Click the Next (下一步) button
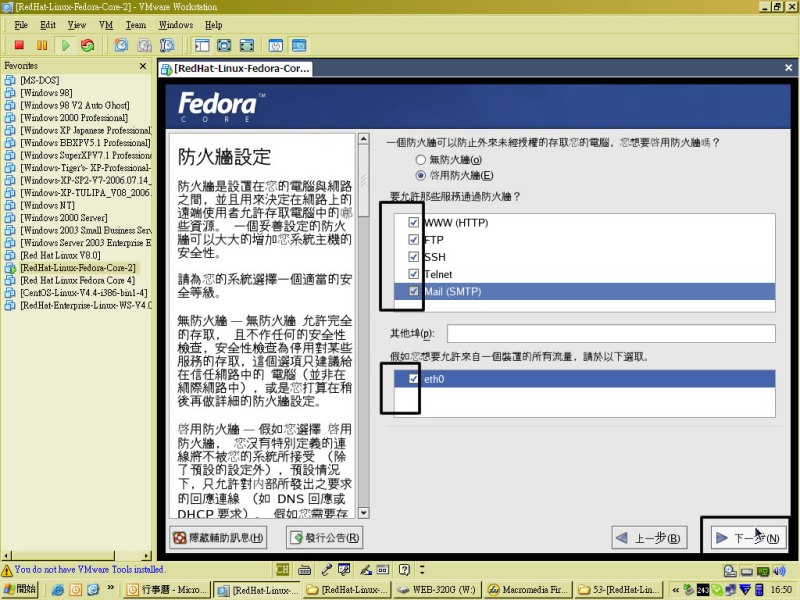The image size is (800, 600). tap(747, 538)
